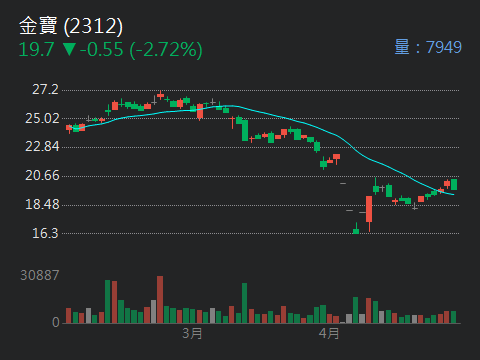
Task: Click the 27.2 price axis label
Action: 45,90
